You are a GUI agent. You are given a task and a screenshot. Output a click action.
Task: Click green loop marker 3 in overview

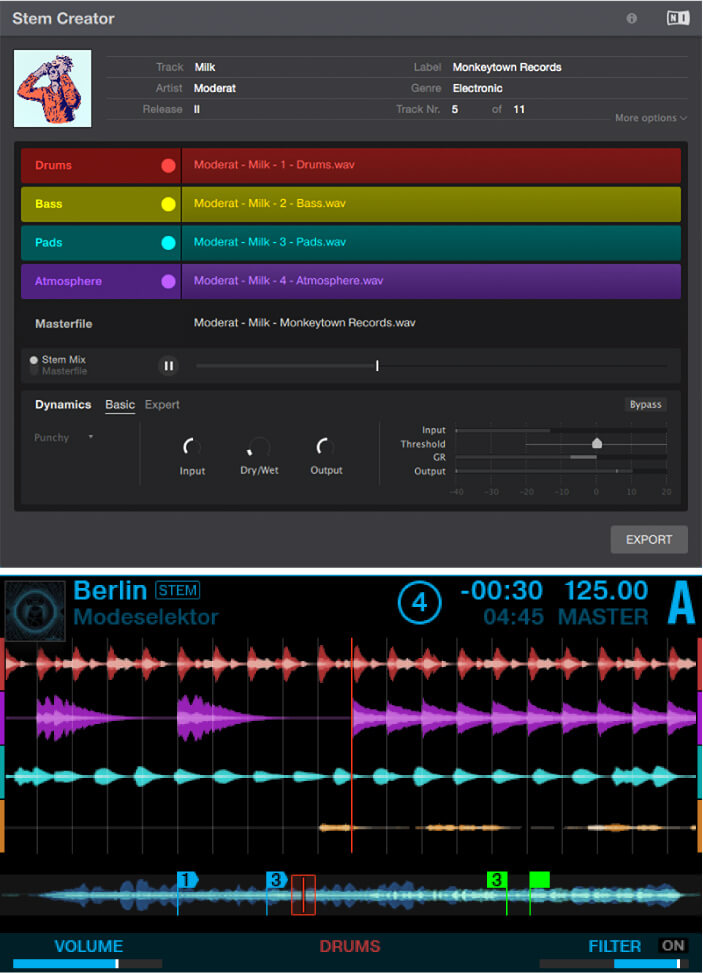[497, 880]
